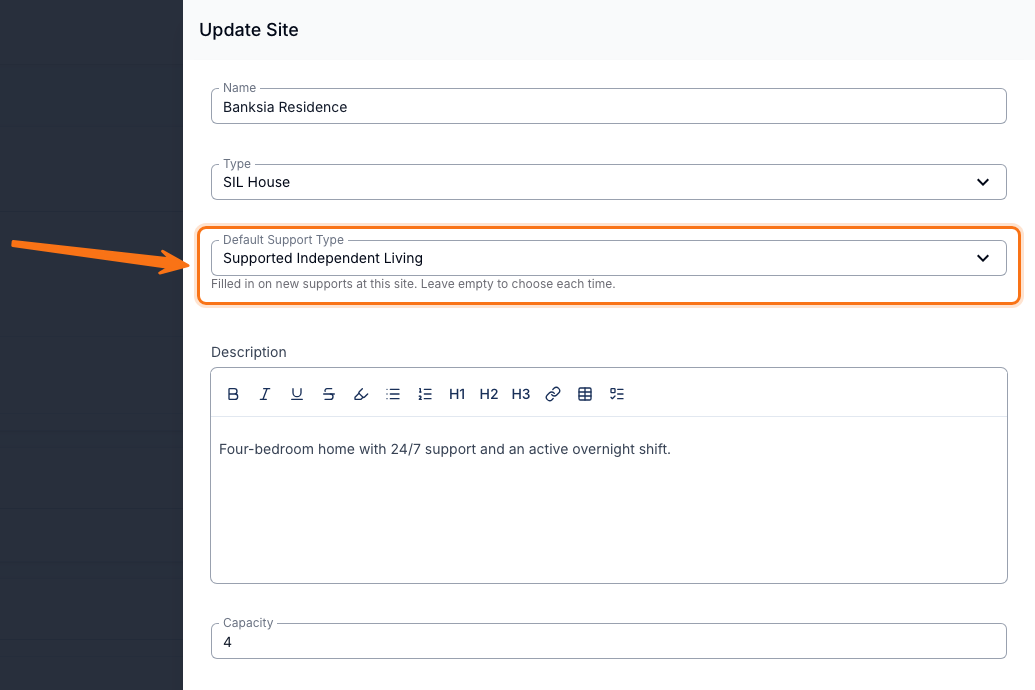This screenshot has width=1035, height=690.
Task: Apply H2 heading style
Action: [488, 394]
